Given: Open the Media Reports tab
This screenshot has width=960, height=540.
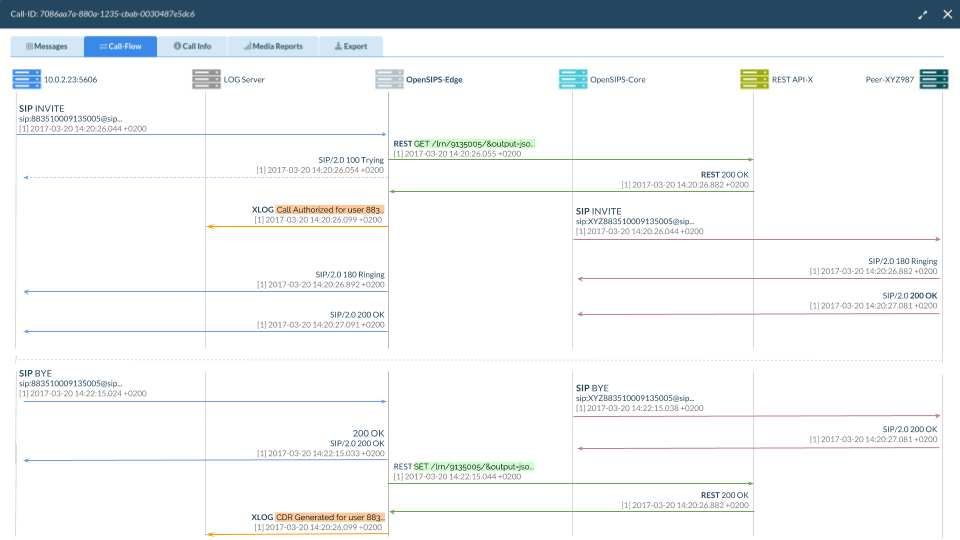Looking at the screenshot, I should pyautogui.click(x=272, y=46).
